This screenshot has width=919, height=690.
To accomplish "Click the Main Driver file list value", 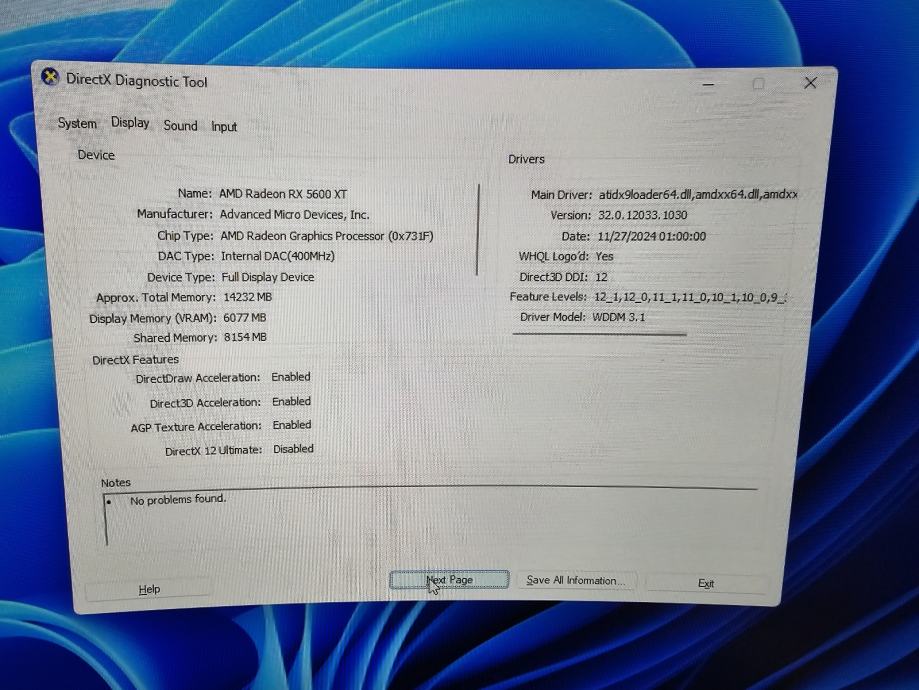I will (x=697, y=194).
